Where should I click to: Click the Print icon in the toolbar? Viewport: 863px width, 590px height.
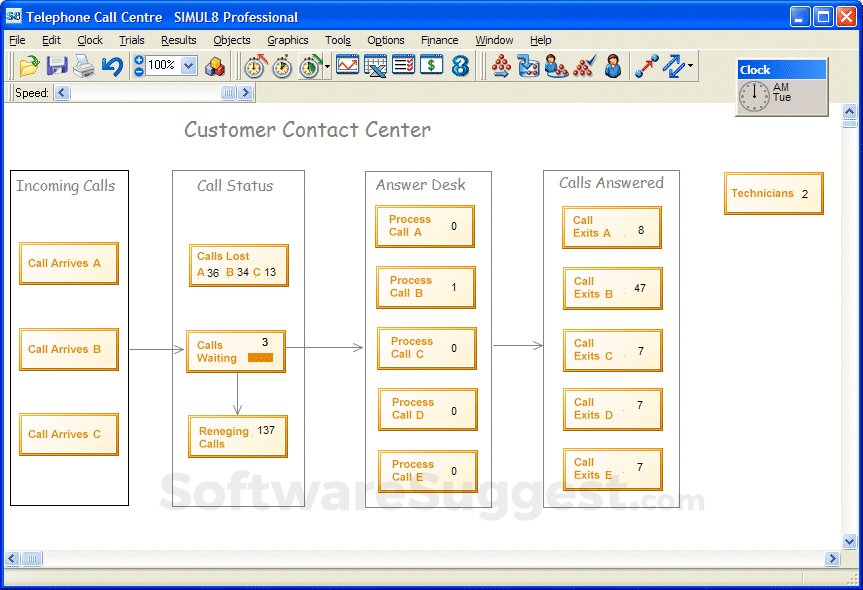pos(84,66)
